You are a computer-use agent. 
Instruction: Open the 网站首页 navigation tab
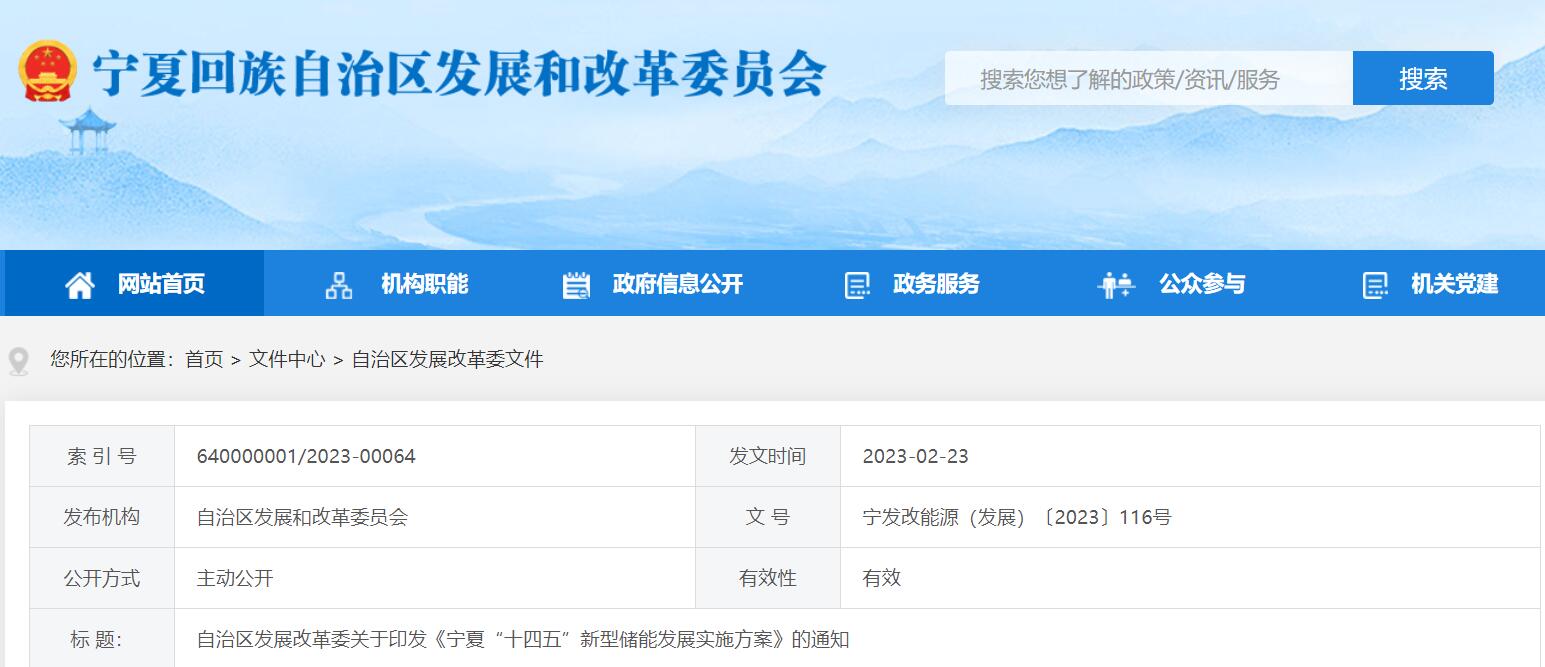tap(161, 284)
